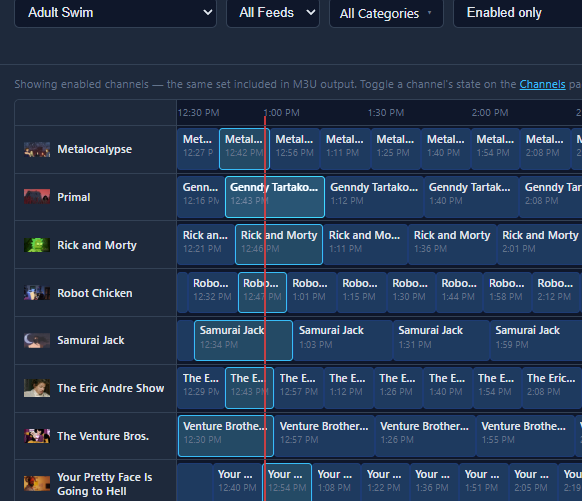
Task: Click the Robot Chicken channel thumbnail
Action: pos(37,293)
